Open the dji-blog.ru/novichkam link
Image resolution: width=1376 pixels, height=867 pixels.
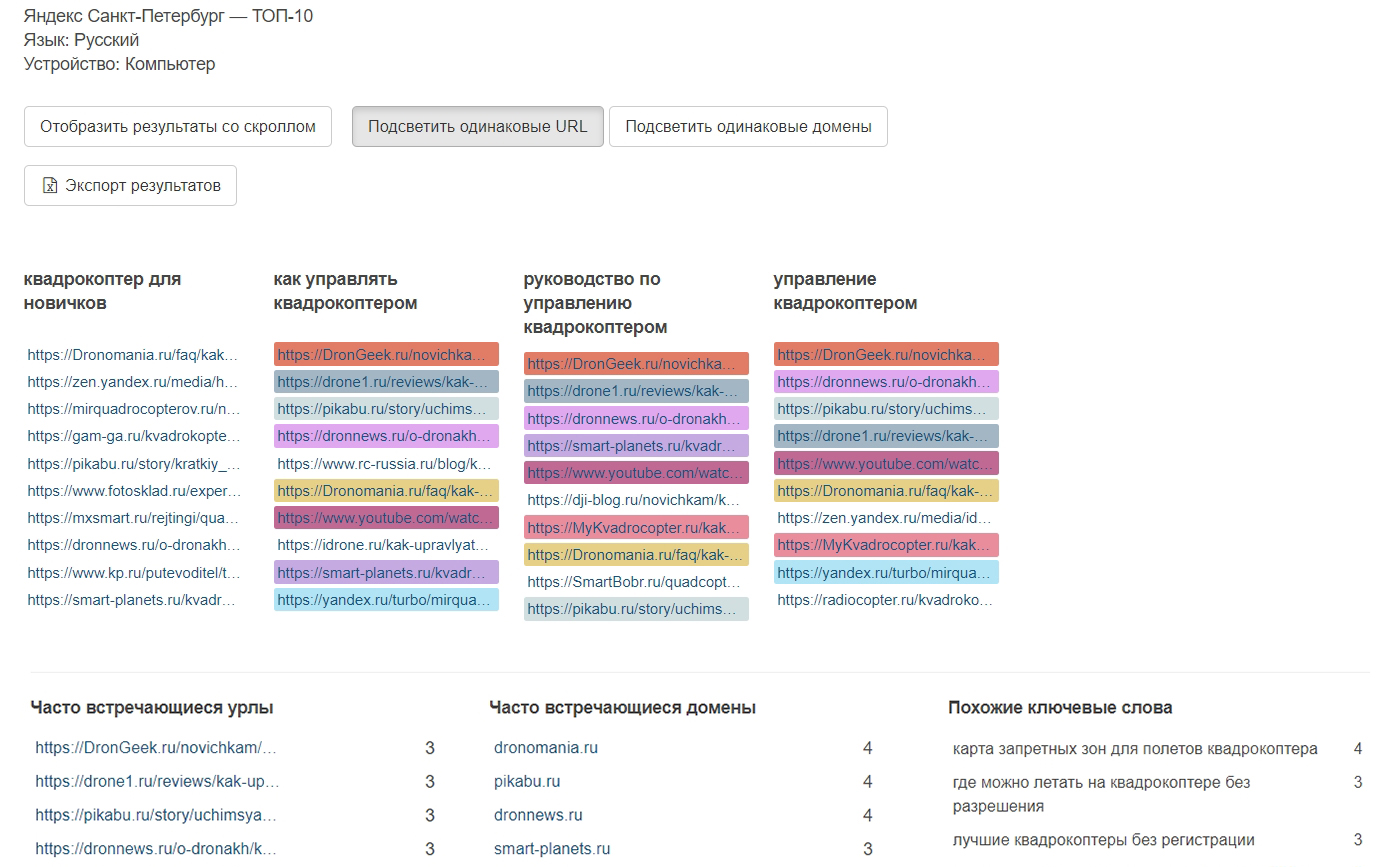click(x=634, y=500)
